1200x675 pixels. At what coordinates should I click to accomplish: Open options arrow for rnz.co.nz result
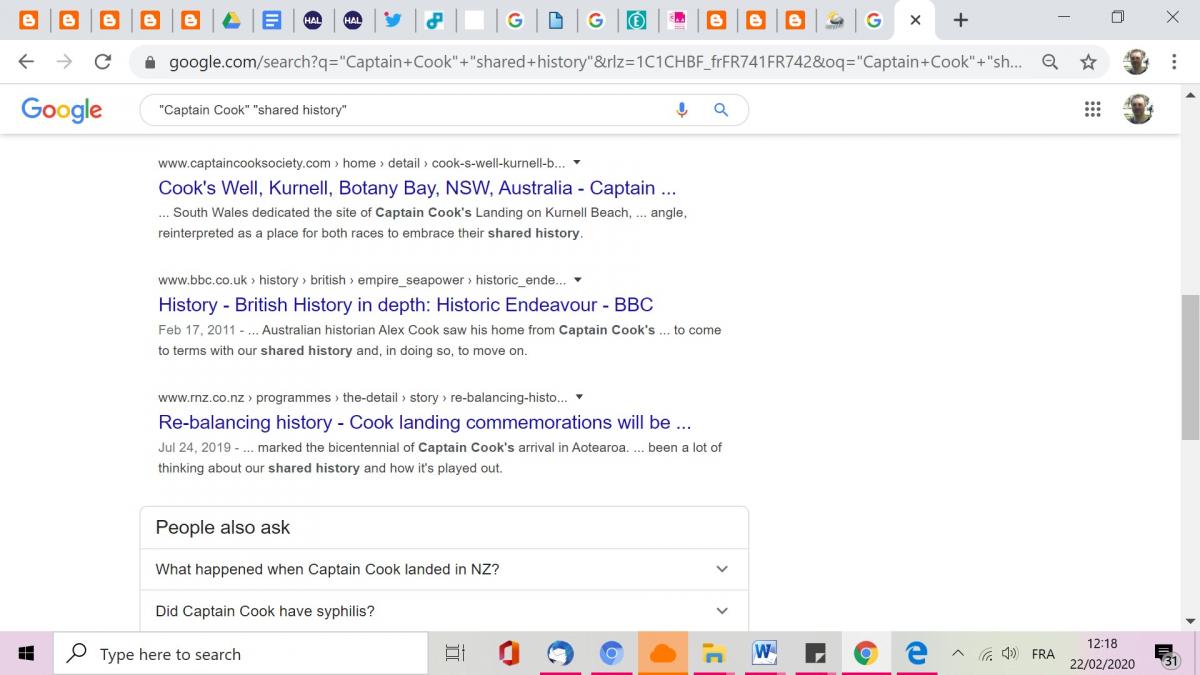tap(579, 397)
